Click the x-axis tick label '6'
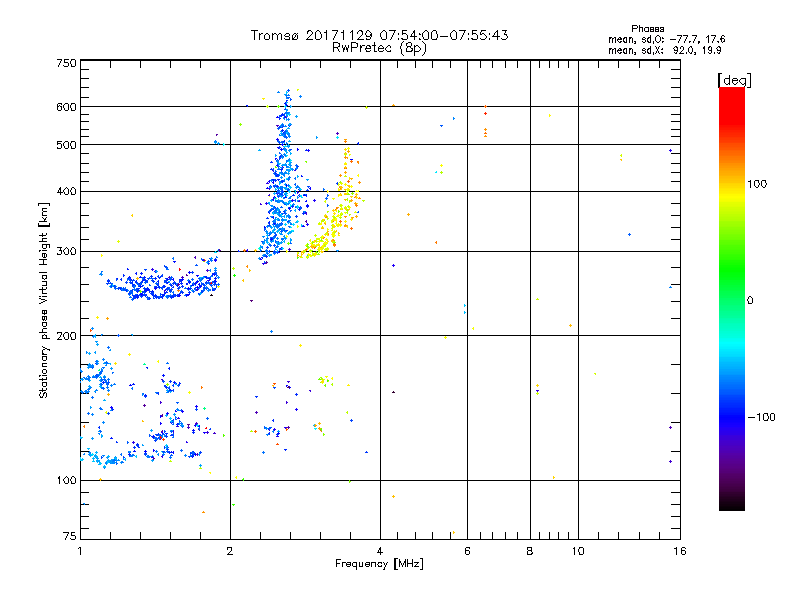Image resolution: width=800 pixels, height=600 pixels. click(467, 551)
